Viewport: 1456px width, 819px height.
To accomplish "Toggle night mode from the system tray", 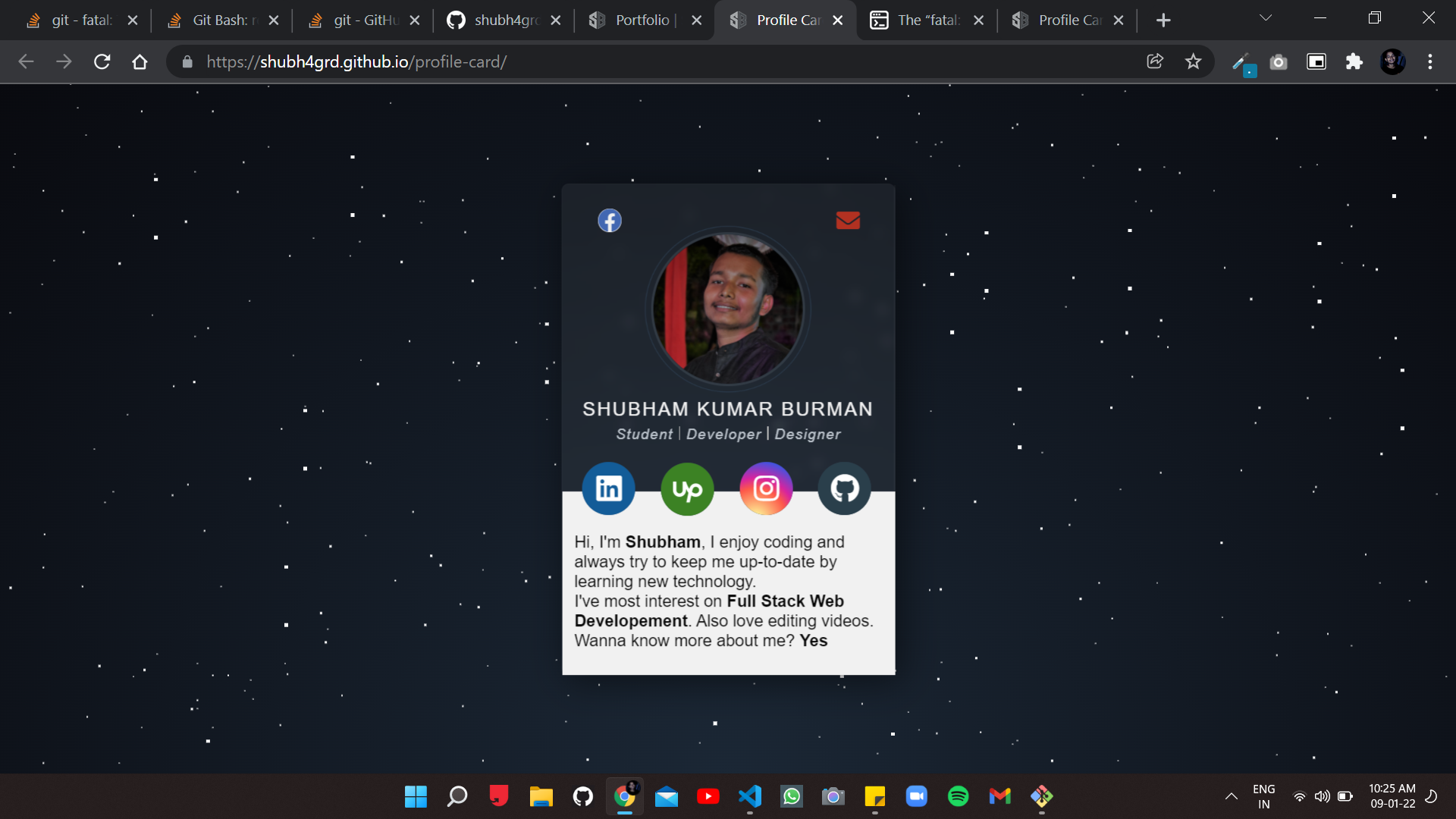I will [1432, 797].
